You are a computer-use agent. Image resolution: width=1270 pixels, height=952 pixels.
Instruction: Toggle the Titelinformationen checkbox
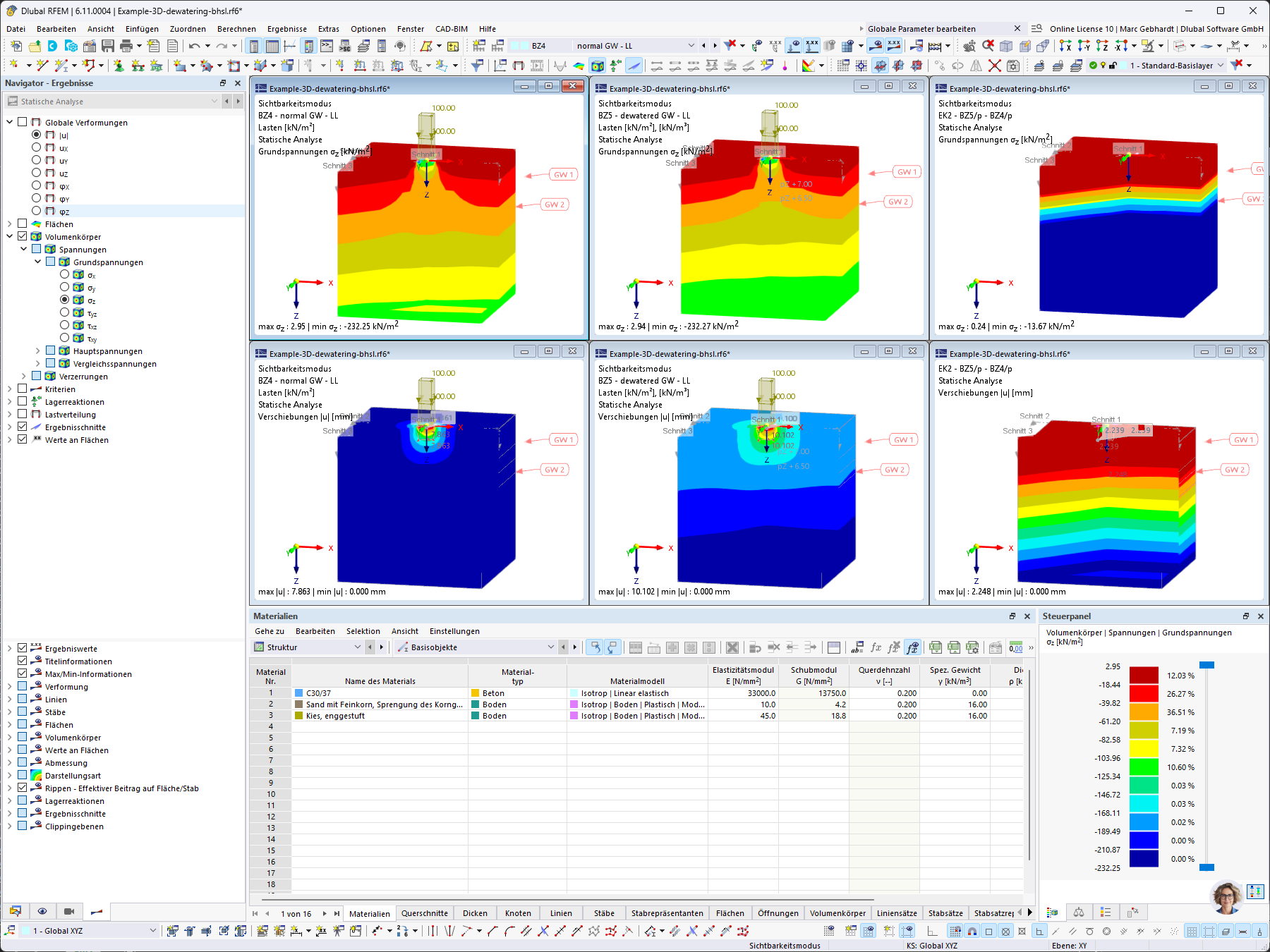pyautogui.click(x=22, y=661)
